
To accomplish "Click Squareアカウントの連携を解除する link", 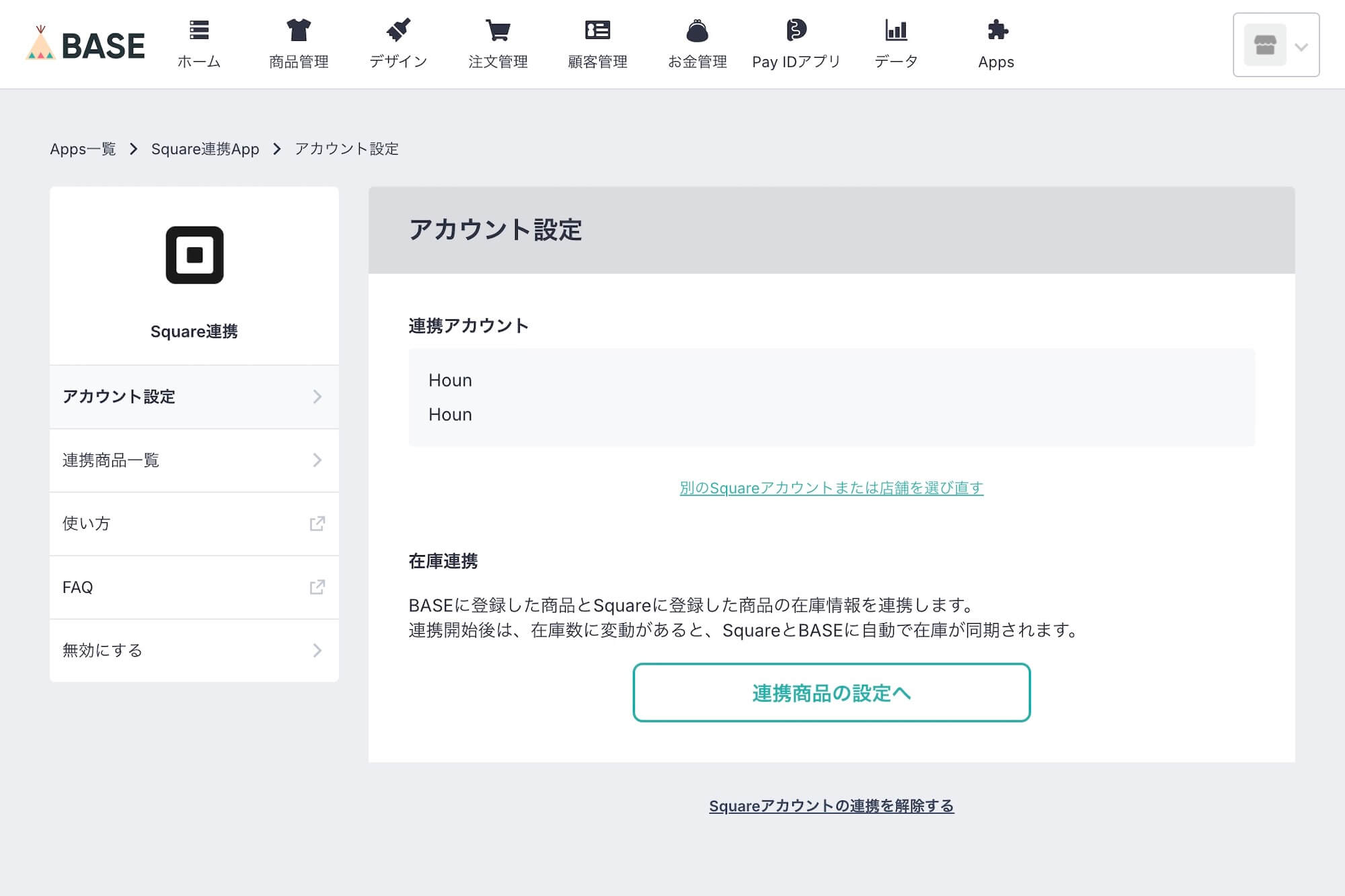I will pos(831,805).
